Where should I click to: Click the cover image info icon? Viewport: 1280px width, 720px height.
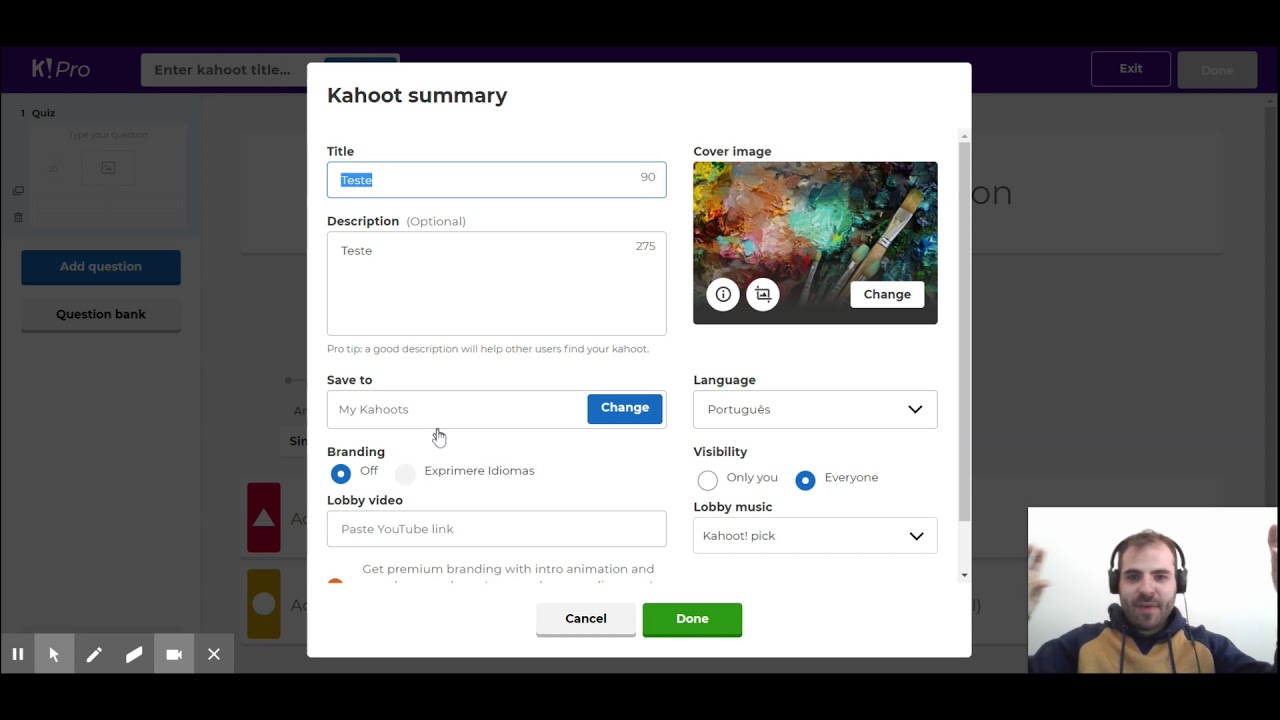(723, 294)
